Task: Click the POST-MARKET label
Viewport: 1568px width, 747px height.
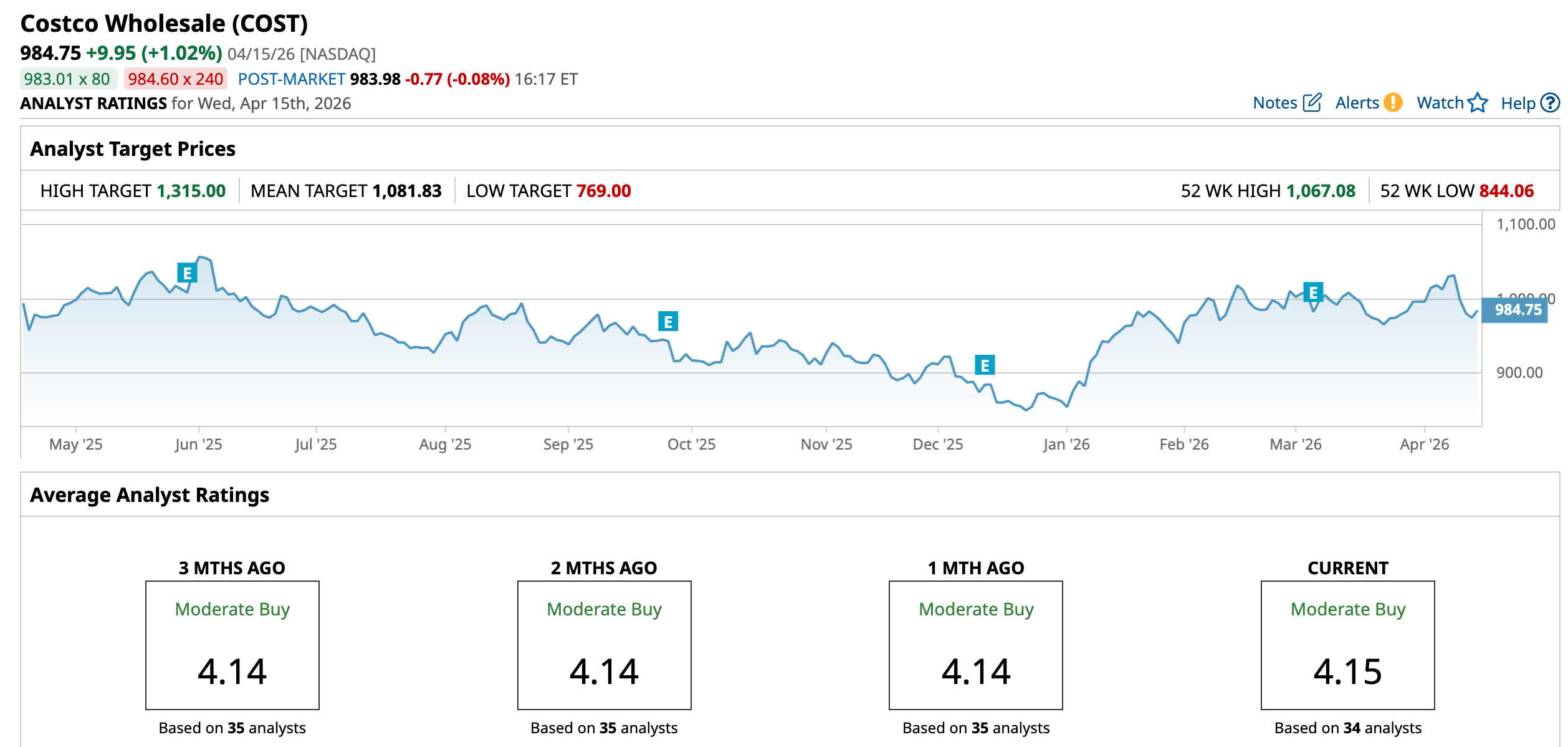Action: (291, 79)
